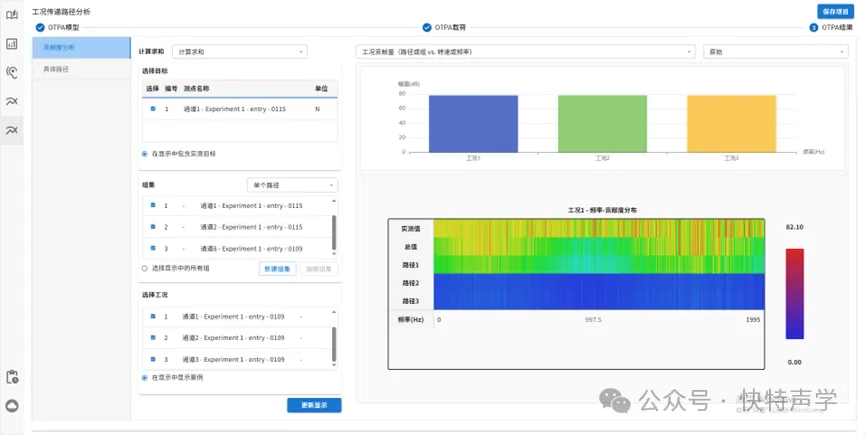This screenshot has height=435, width=865.
Task: Click the 0.00 minimum scale value
Action: 794,362
